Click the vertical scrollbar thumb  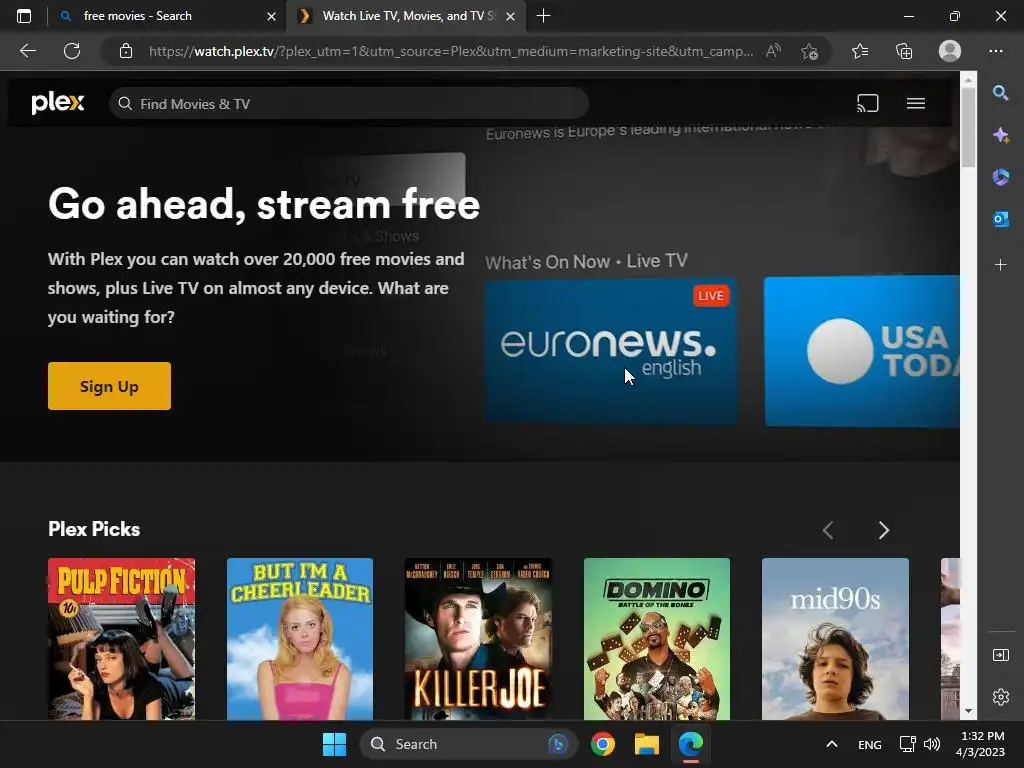pos(968,127)
